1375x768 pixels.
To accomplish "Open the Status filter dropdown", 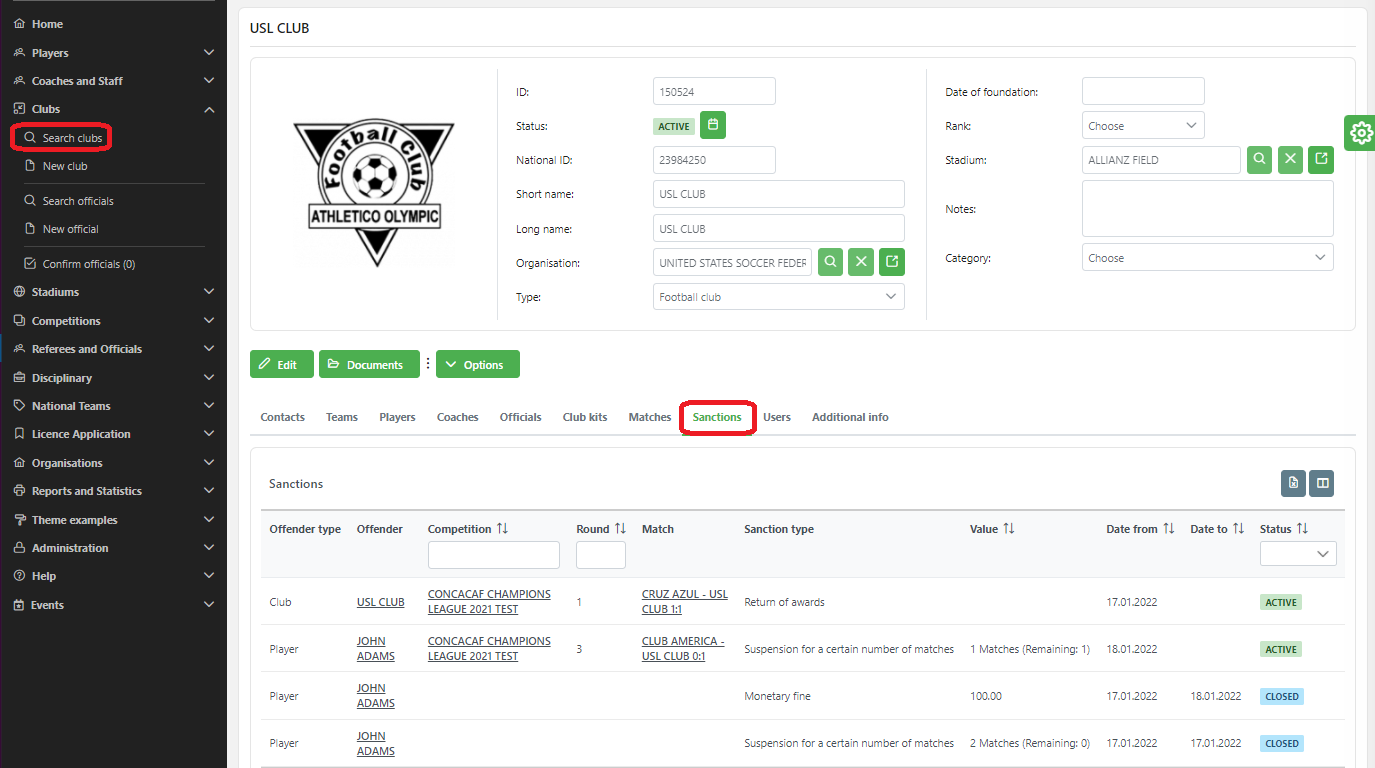I will 1298,554.
